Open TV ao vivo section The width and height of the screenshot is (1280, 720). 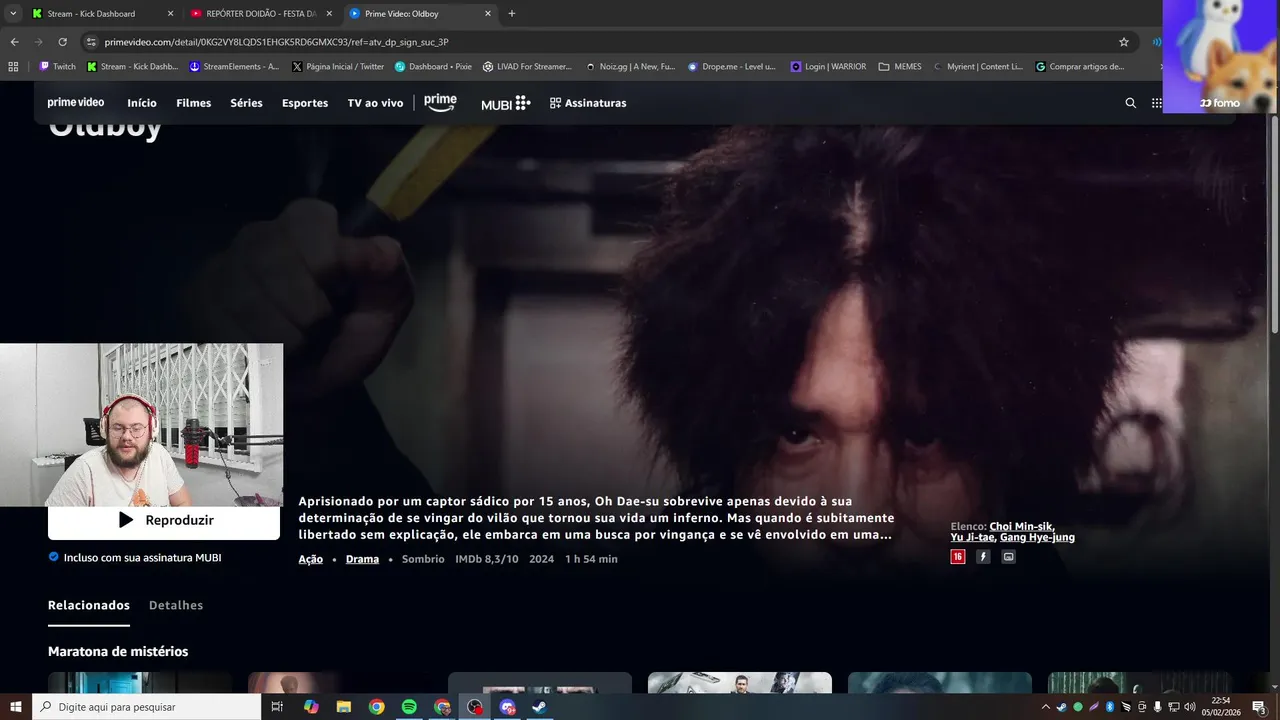point(375,103)
